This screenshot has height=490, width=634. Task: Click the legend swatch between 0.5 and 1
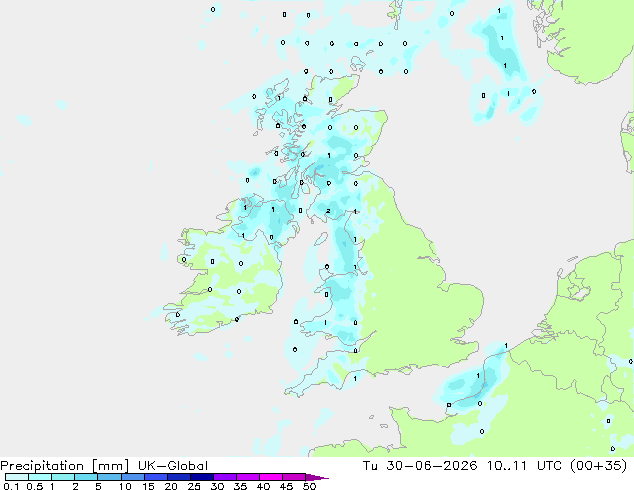(40, 477)
